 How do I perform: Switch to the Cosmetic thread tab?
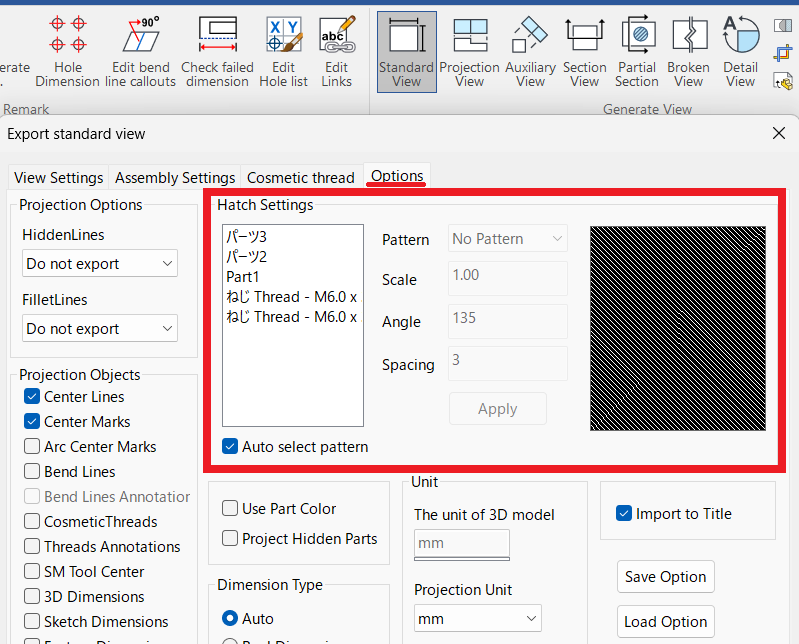(x=301, y=178)
